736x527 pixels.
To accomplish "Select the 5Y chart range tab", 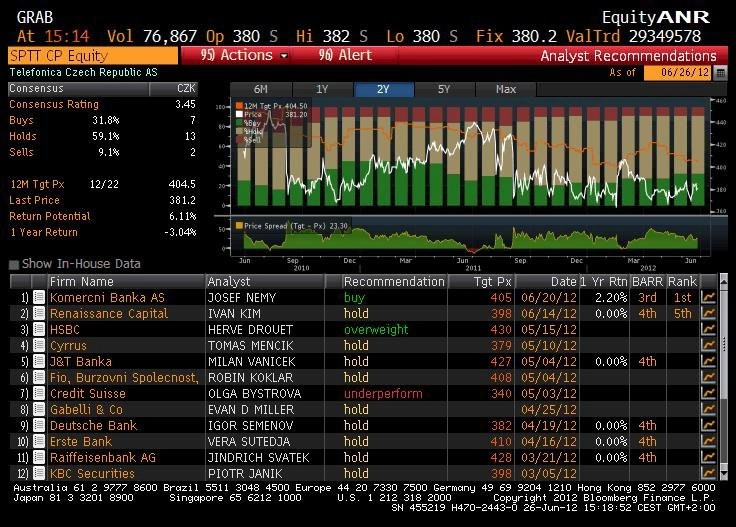I will [x=445, y=89].
